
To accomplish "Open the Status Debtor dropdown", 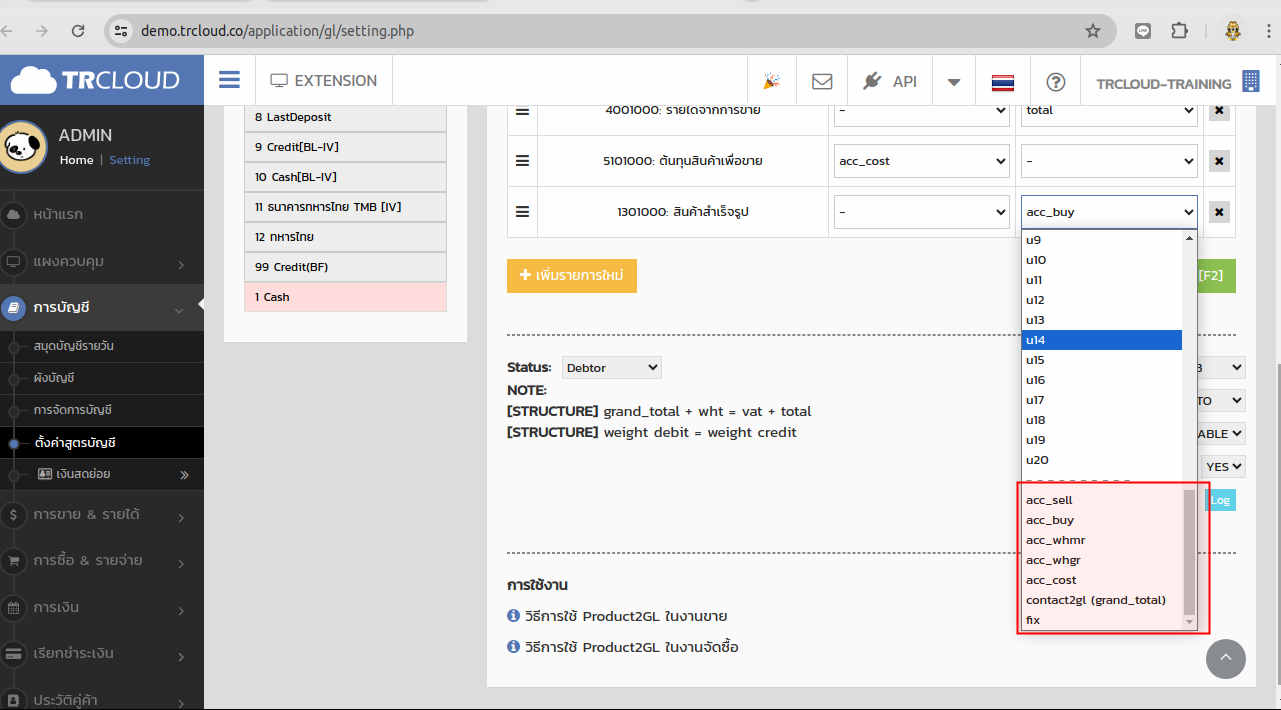I will (612, 368).
